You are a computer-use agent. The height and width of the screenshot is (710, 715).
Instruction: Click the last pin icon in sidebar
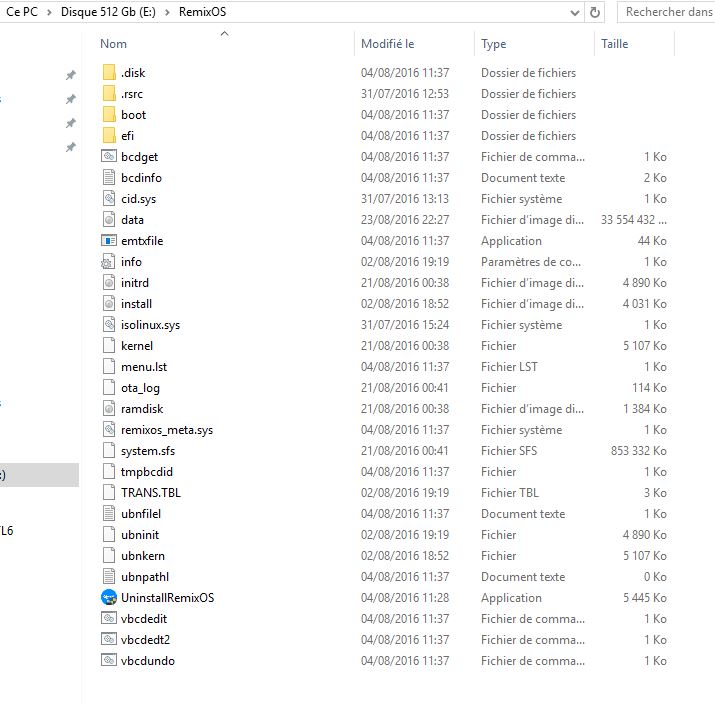[71, 147]
